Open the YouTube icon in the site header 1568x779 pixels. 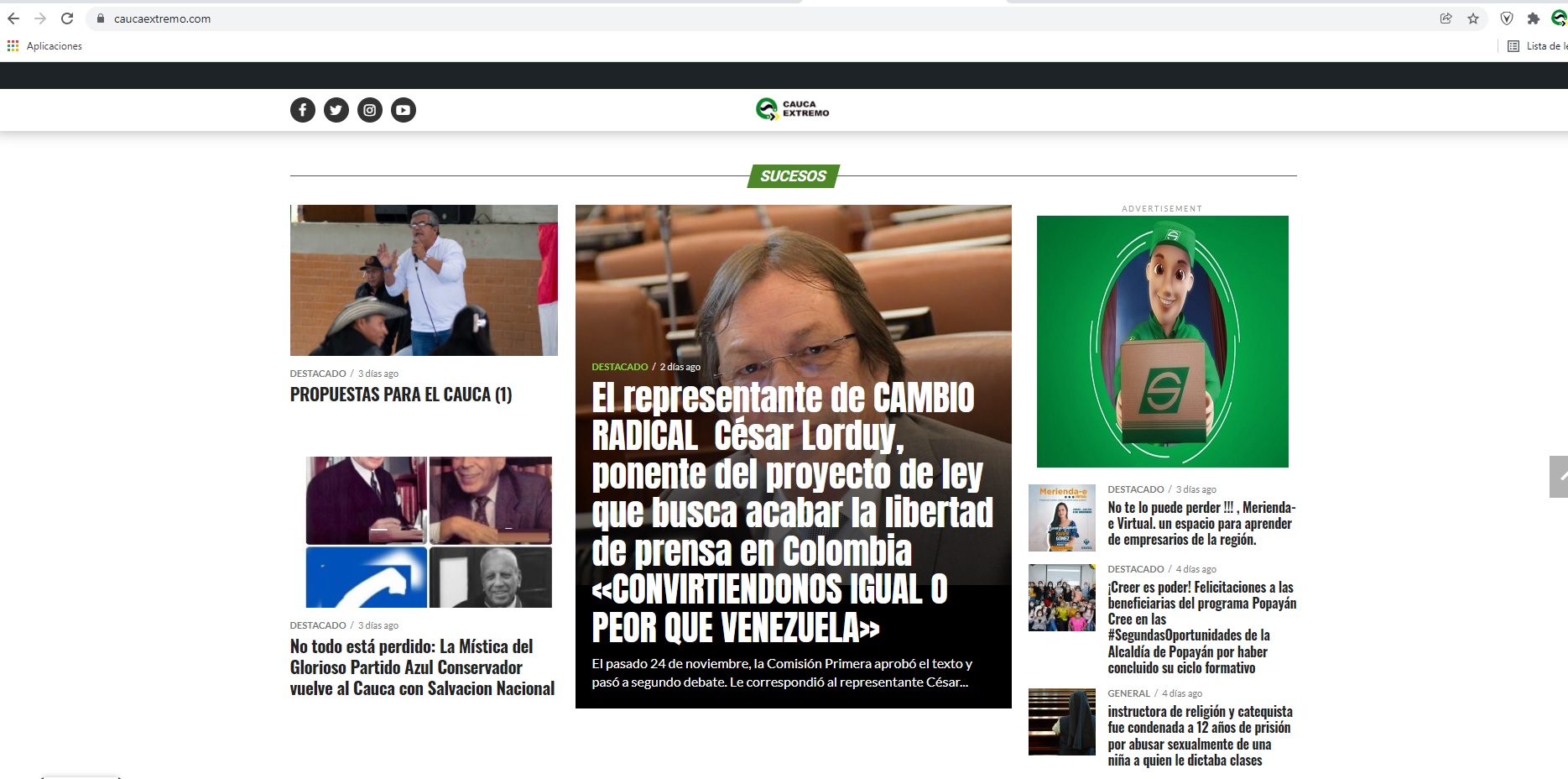pyautogui.click(x=404, y=109)
